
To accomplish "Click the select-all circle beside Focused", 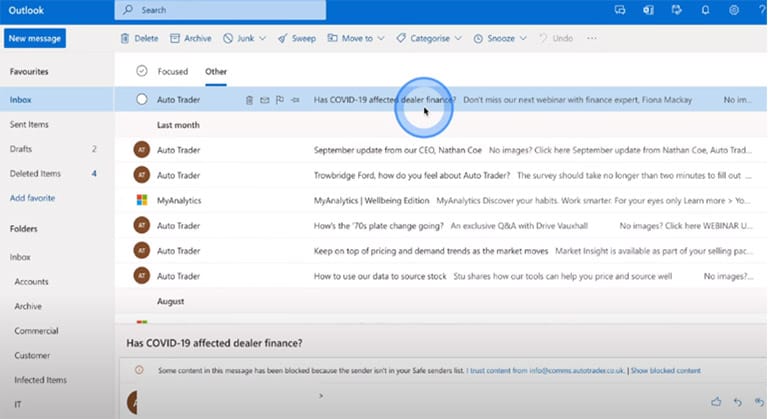I will click(x=142, y=71).
